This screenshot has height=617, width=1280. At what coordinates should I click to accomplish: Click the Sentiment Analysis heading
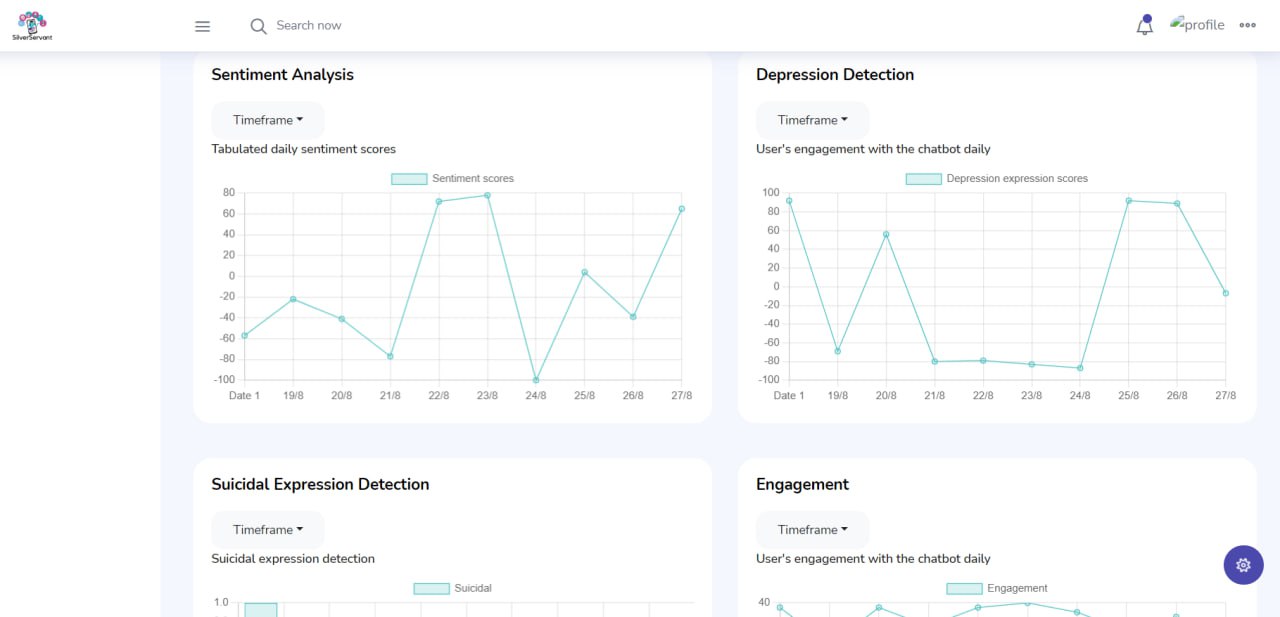point(282,75)
